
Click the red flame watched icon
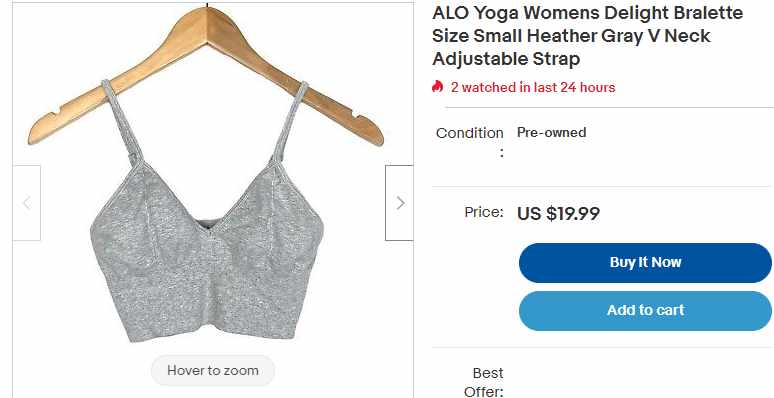437,87
